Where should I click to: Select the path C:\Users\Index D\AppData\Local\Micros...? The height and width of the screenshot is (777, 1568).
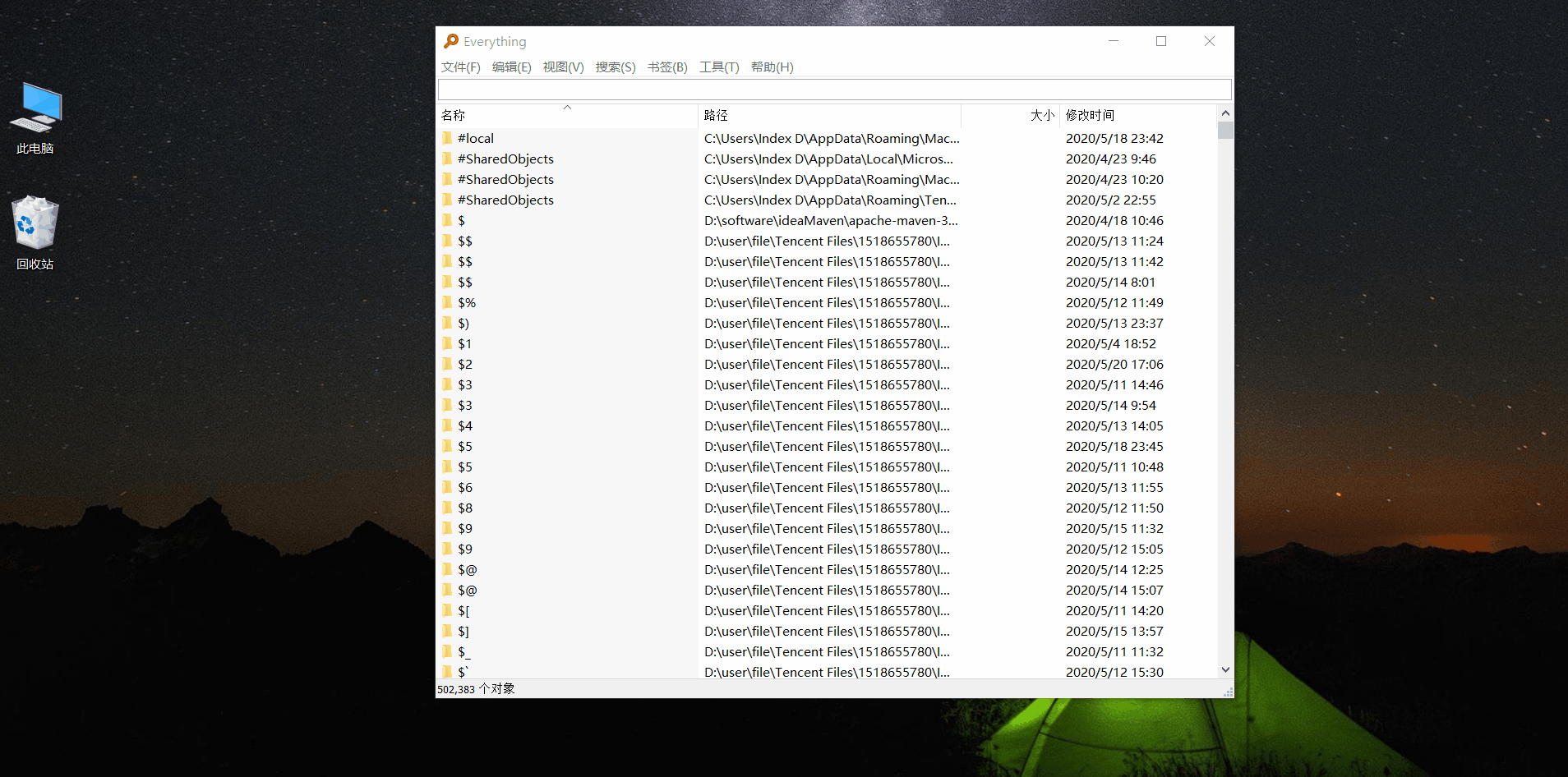[x=828, y=159]
